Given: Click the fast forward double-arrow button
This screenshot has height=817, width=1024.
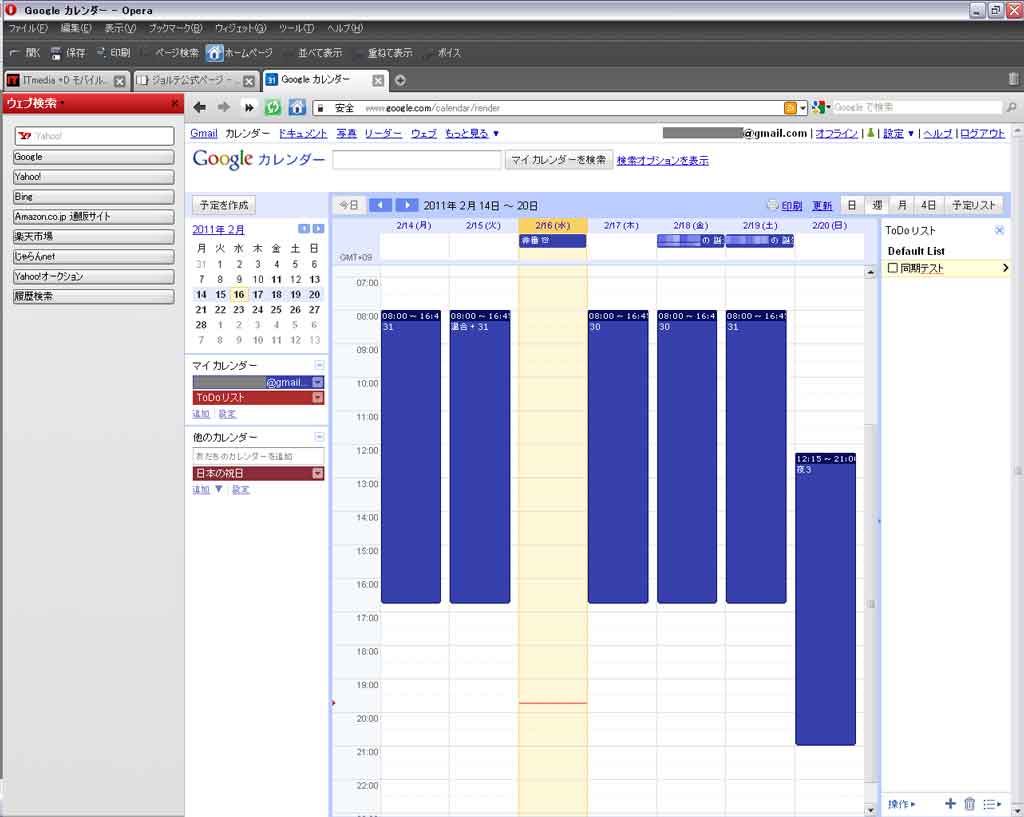Looking at the screenshot, I should coord(249,107).
